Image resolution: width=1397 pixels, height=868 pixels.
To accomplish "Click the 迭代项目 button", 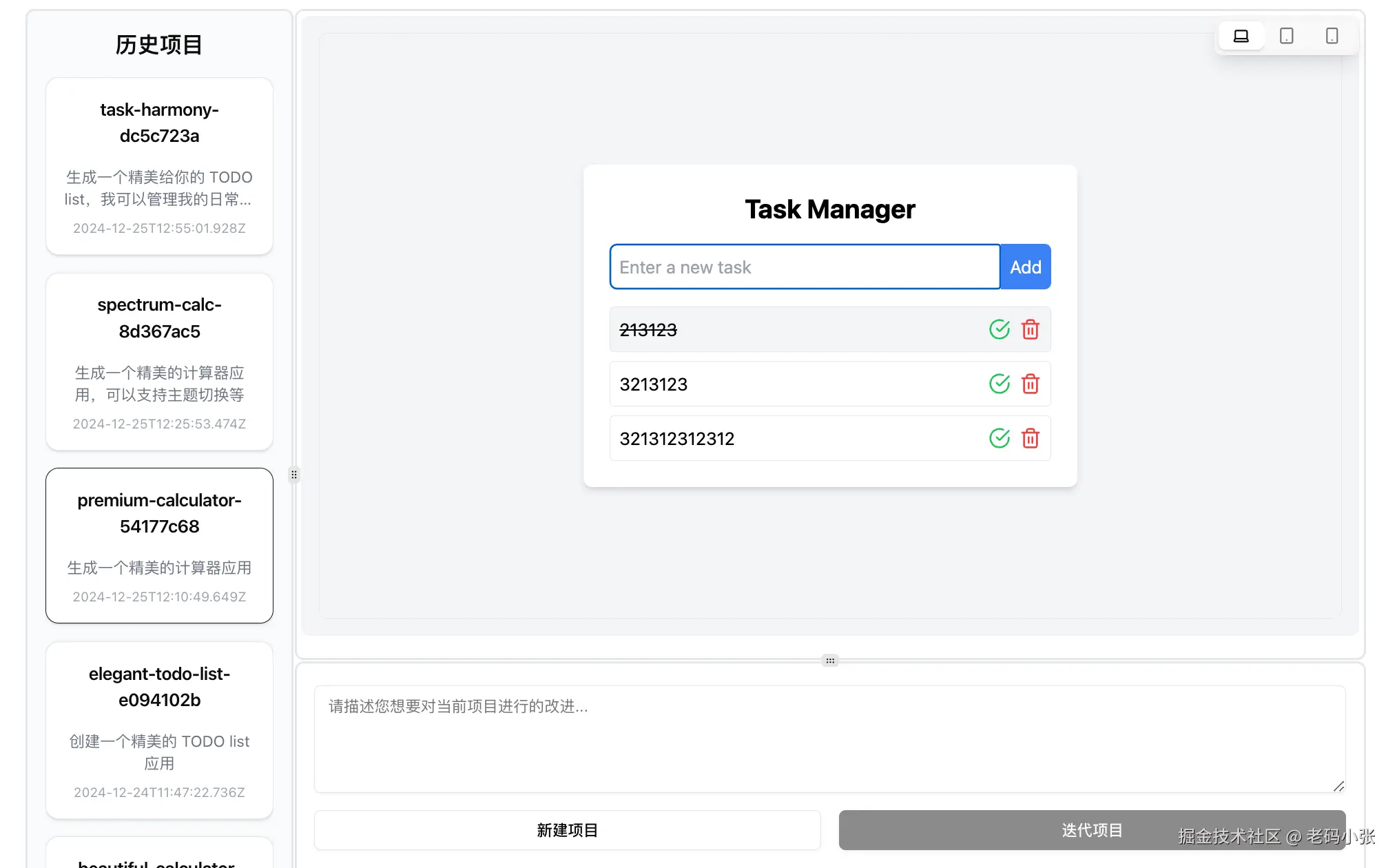I will pos(1091,830).
